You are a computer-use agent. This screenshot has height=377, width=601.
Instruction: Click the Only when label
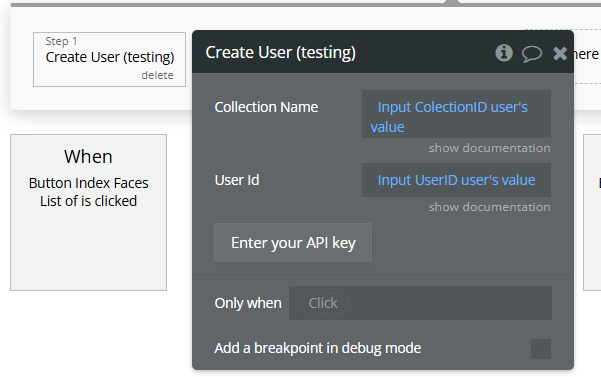248,303
